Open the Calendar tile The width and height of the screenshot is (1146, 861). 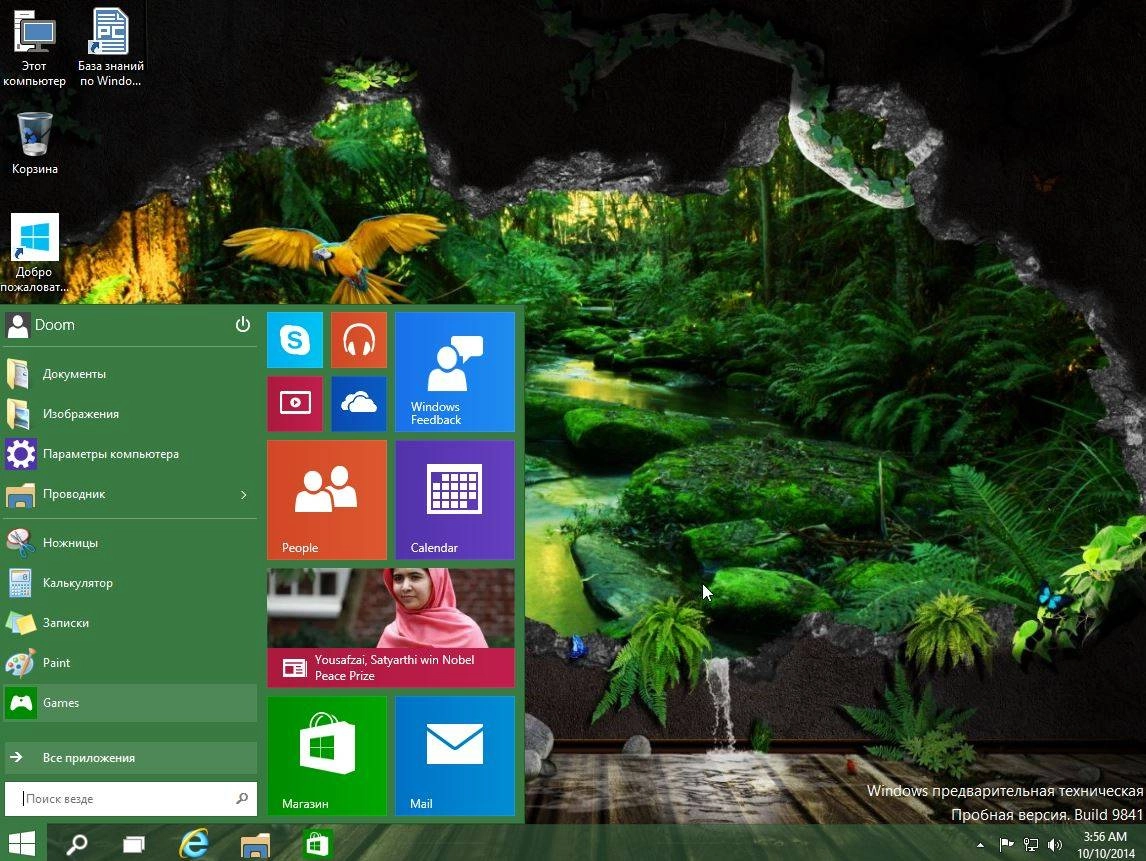coord(455,499)
